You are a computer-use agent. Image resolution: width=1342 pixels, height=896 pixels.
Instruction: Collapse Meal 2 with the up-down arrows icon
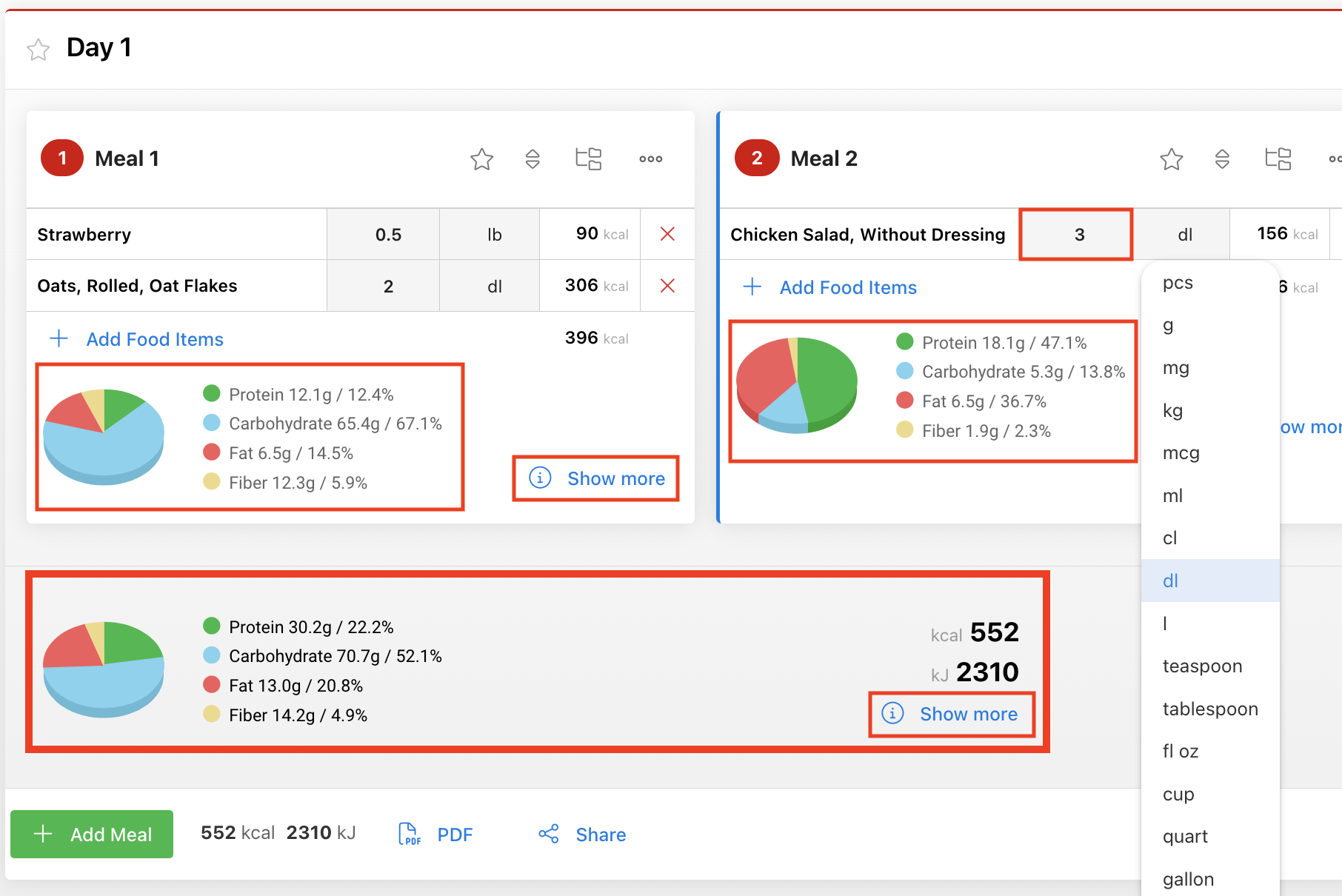(x=1222, y=158)
